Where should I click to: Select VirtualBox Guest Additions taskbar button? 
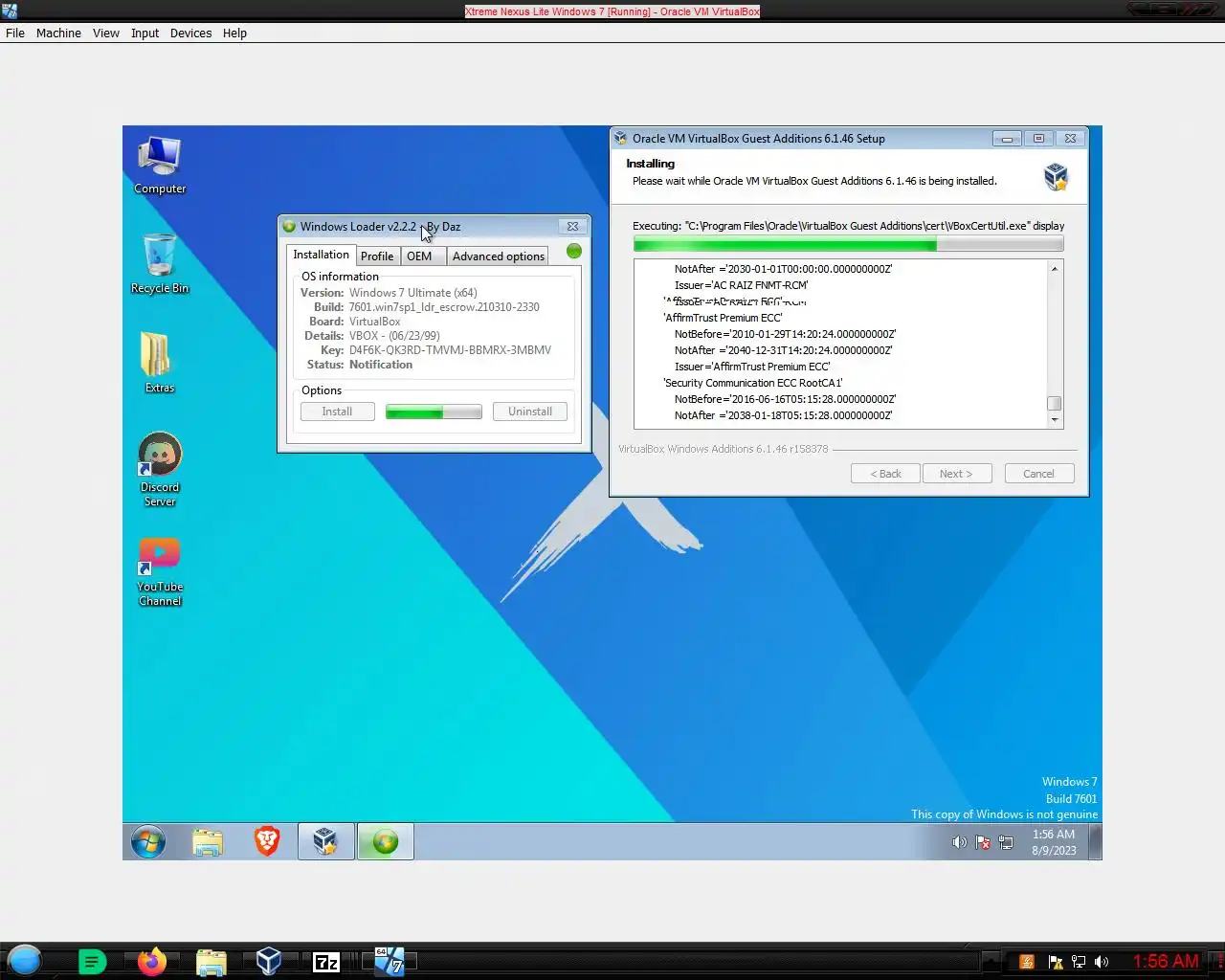coord(325,841)
